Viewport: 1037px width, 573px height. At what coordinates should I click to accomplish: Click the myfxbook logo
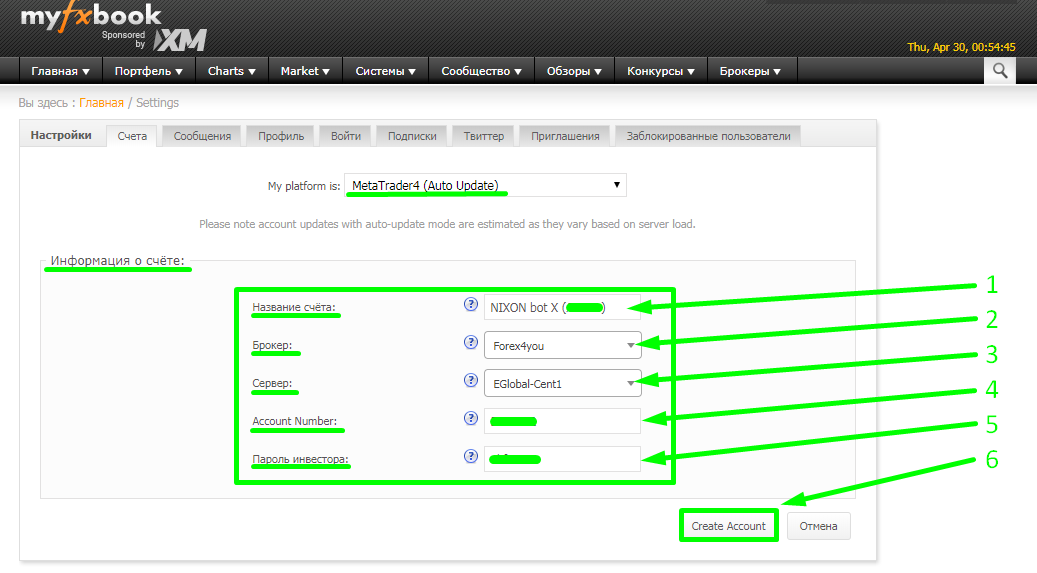(91, 17)
